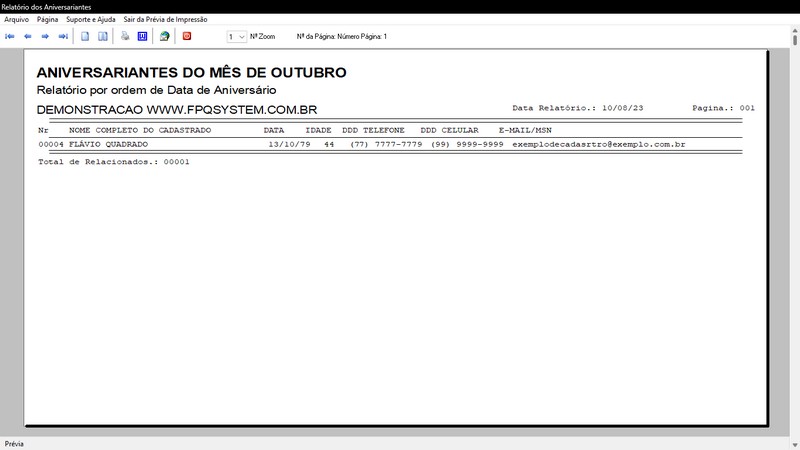Click 'Prévia' in the status bar
Screen dimensions: 800x450
(x=14, y=444)
